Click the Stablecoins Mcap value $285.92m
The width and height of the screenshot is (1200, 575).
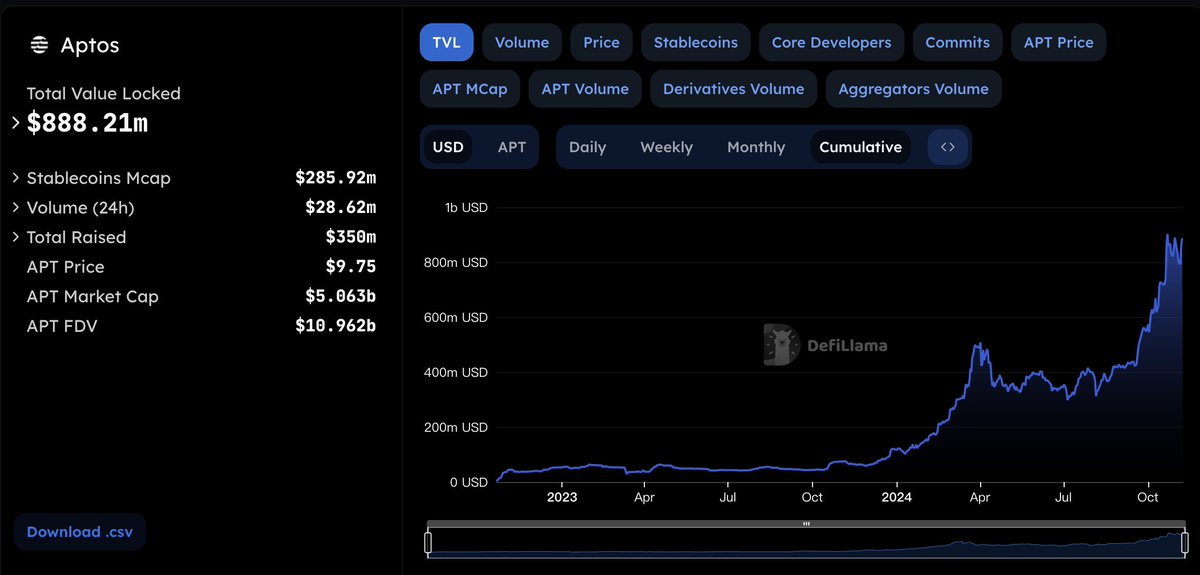click(x=336, y=178)
